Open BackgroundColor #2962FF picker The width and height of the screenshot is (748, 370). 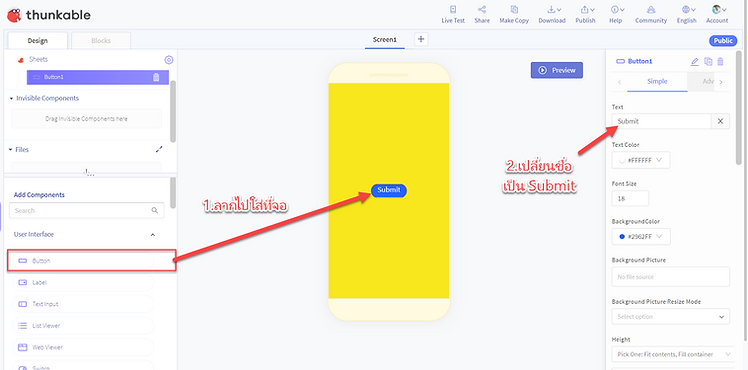(641, 236)
